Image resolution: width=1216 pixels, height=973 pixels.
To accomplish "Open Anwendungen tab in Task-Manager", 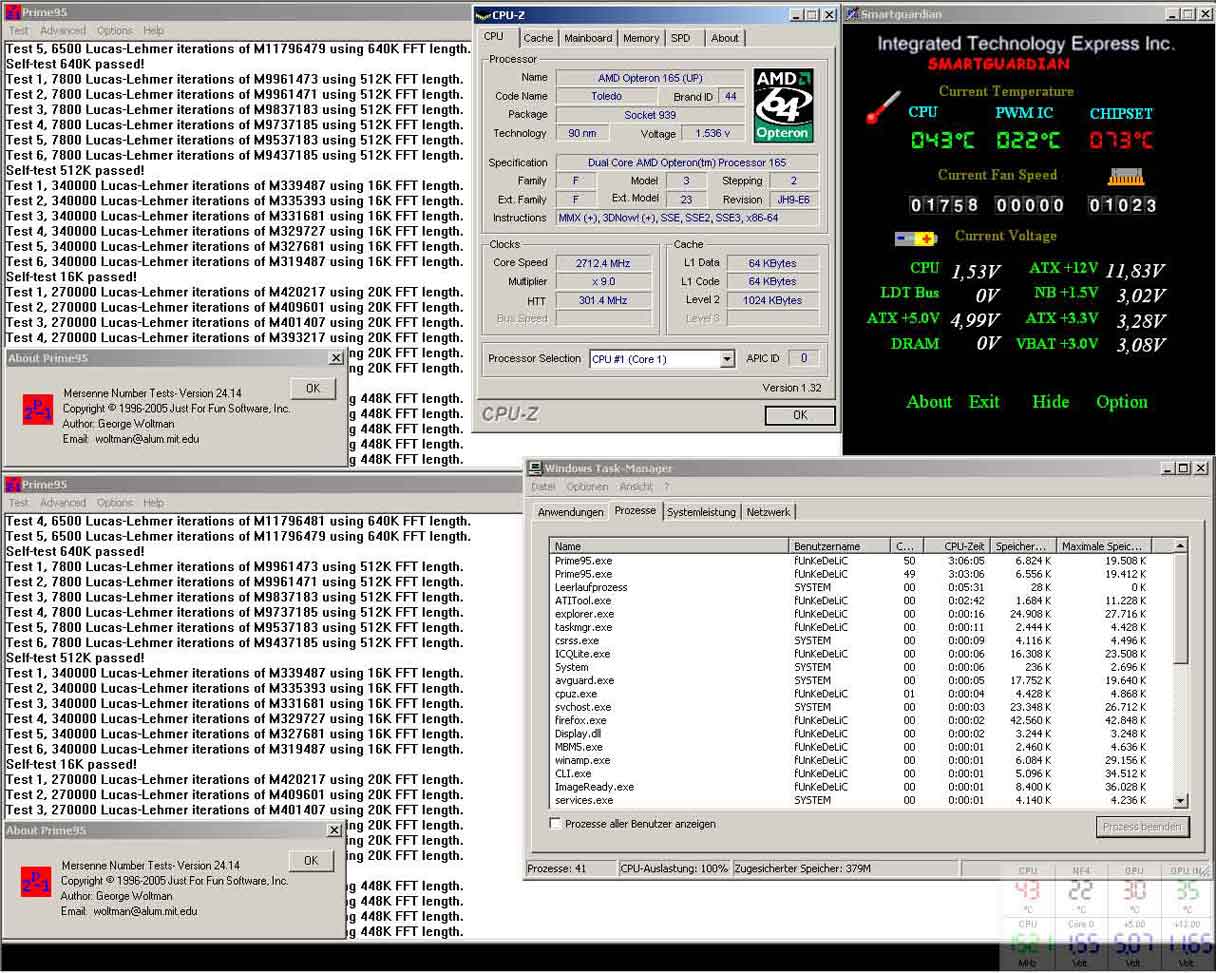I will pyautogui.click(x=571, y=512).
